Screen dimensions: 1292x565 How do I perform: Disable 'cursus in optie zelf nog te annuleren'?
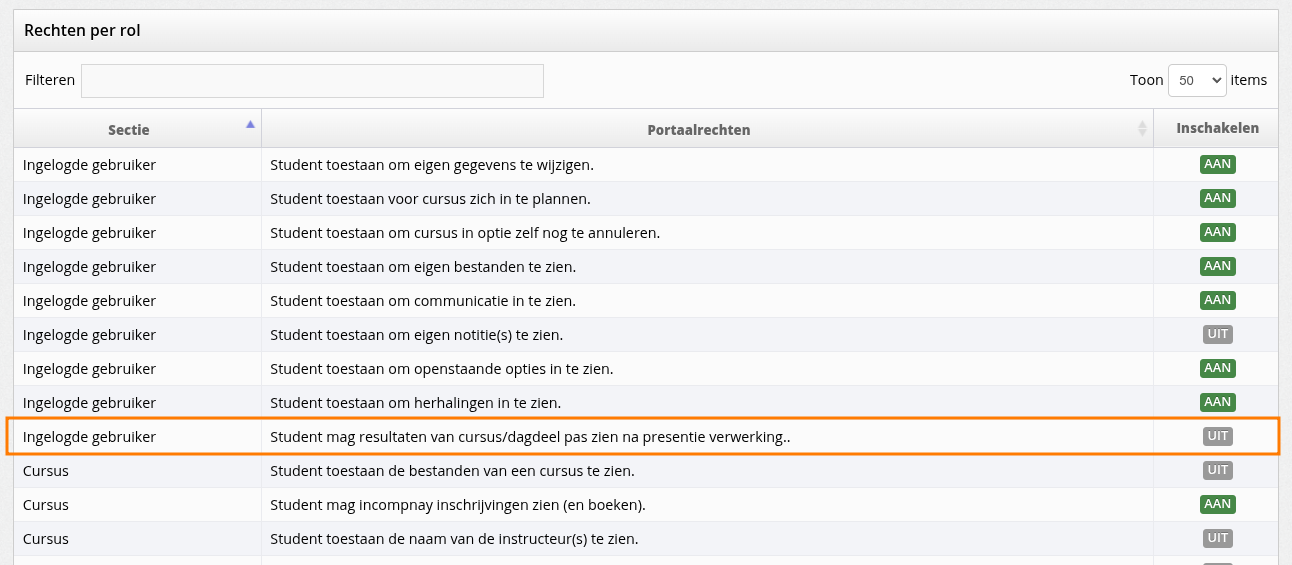click(x=1217, y=232)
